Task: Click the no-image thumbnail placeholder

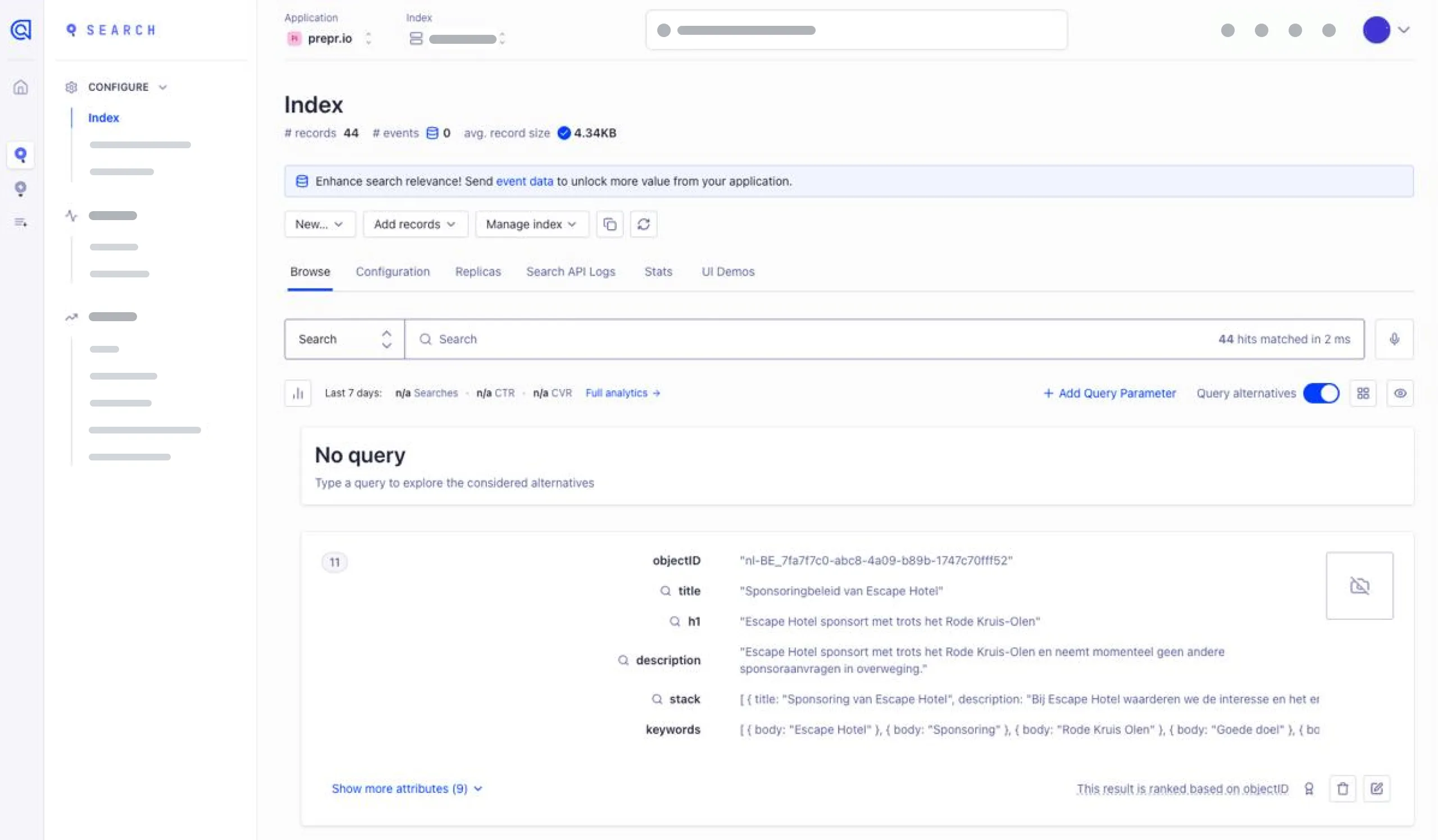Action: click(1359, 586)
